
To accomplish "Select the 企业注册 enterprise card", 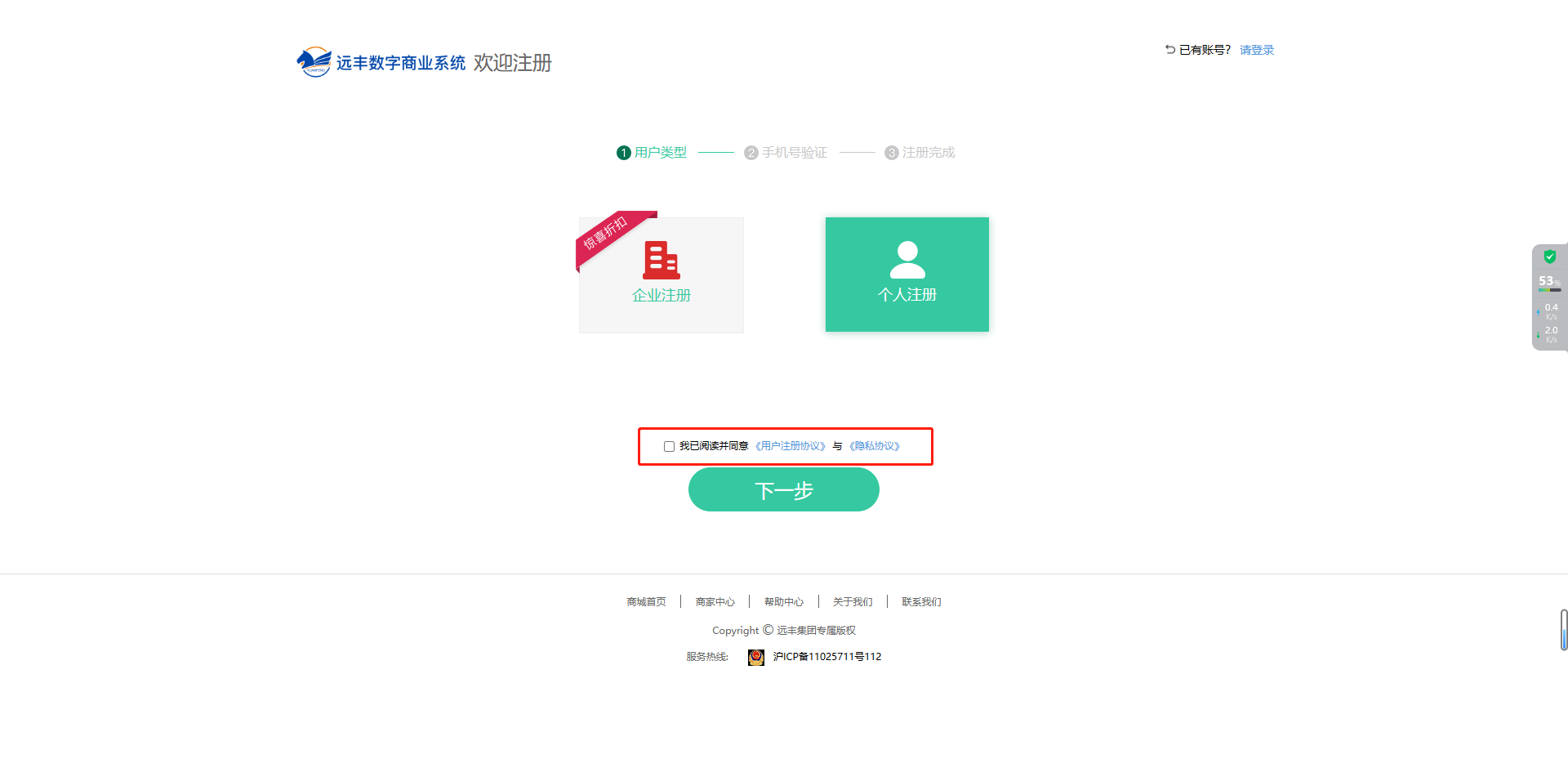I will point(661,275).
